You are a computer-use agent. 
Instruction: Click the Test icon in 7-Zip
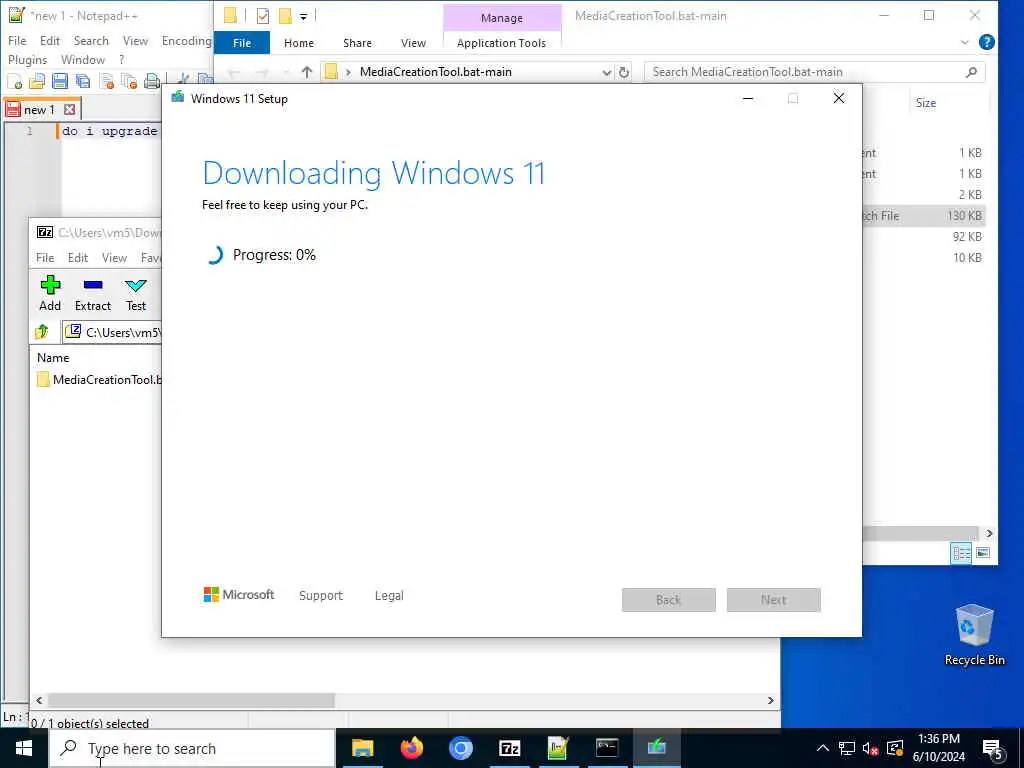click(136, 293)
